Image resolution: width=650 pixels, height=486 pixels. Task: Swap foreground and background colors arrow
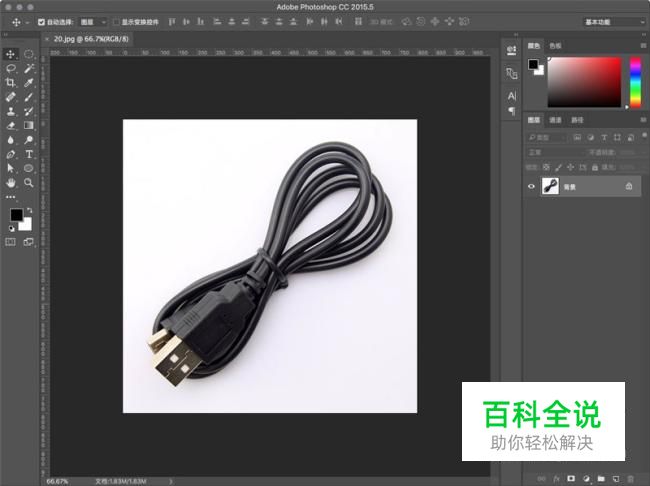29,210
